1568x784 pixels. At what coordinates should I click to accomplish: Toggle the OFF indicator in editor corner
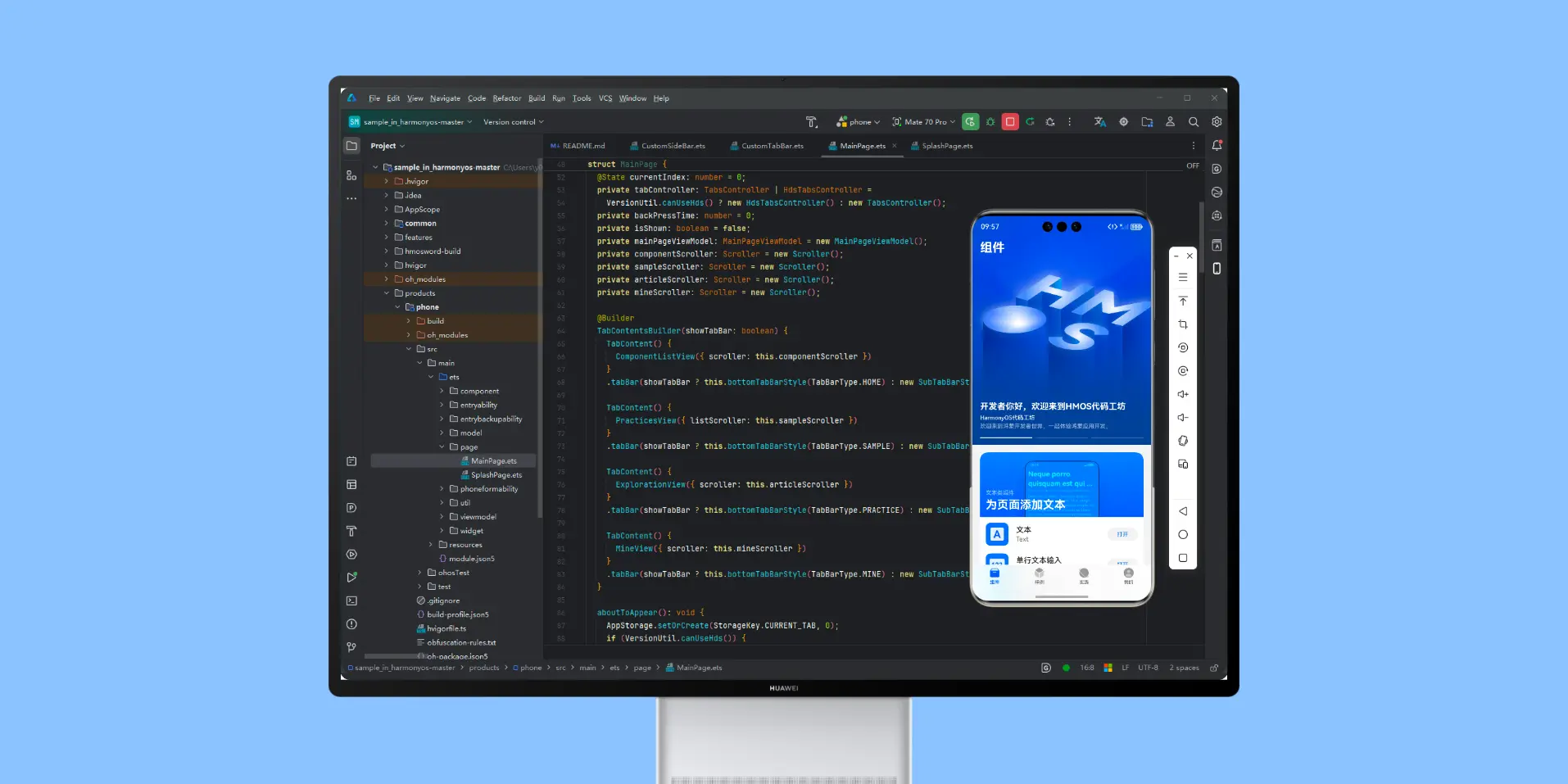[x=1193, y=165]
